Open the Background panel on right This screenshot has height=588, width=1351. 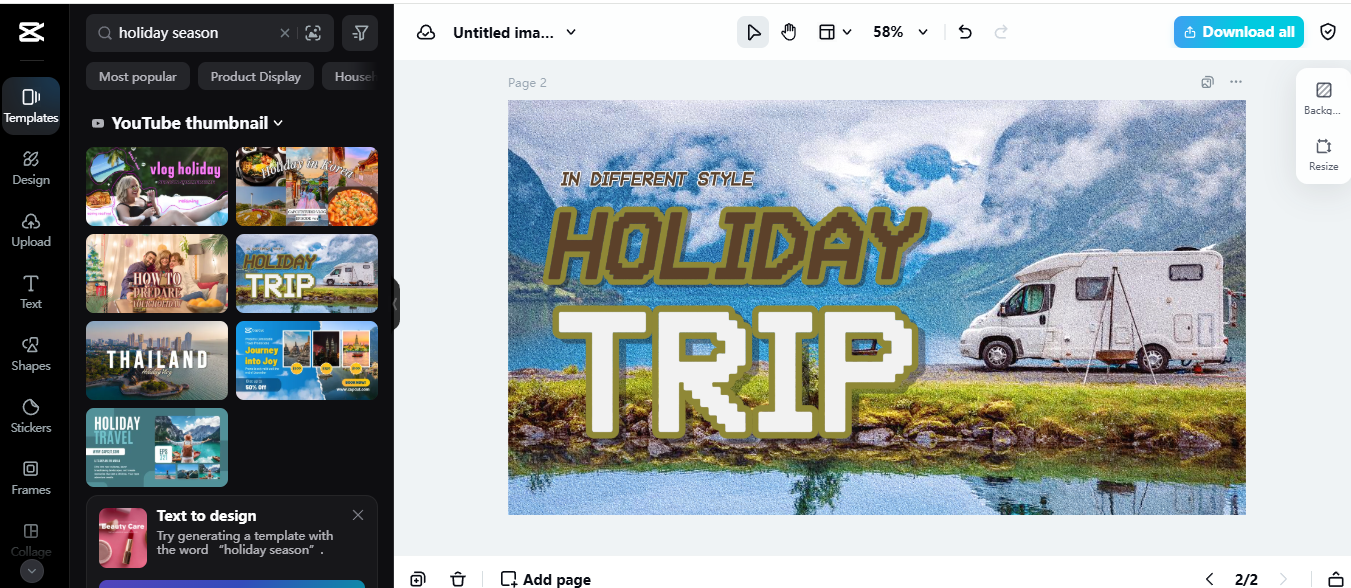(1324, 97)
